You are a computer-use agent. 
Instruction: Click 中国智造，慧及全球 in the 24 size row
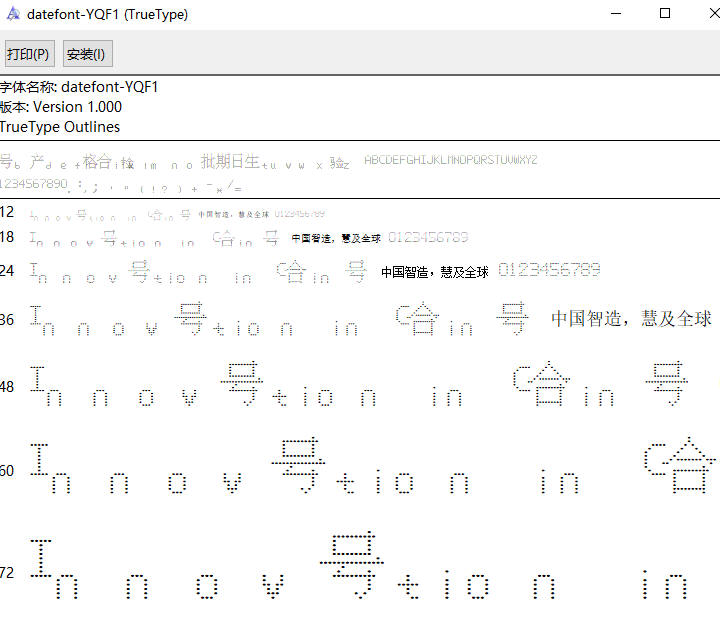point(435,272)
